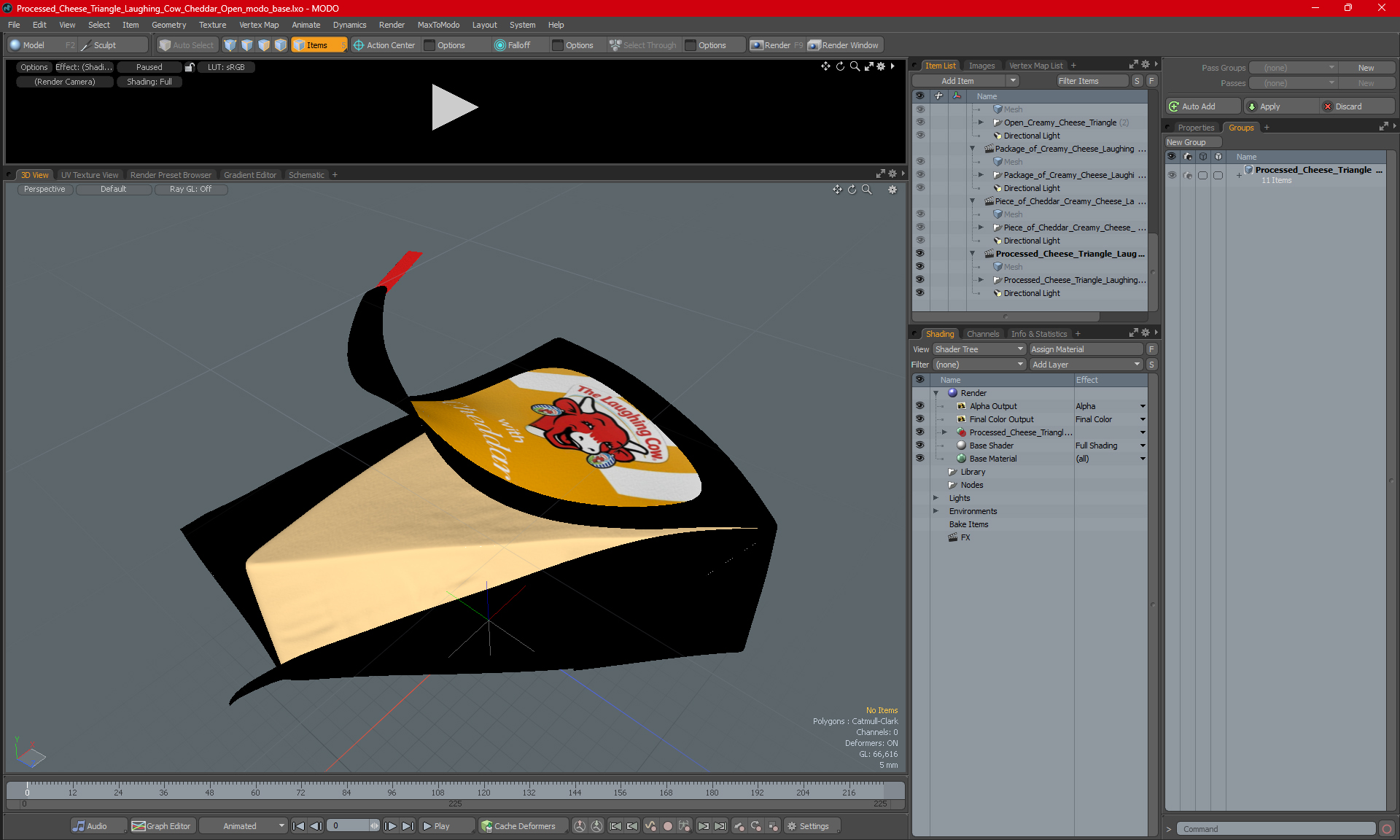Open the Render Window
The height and width of the screenshot is (840, 1400).
(x=844, y=45)
